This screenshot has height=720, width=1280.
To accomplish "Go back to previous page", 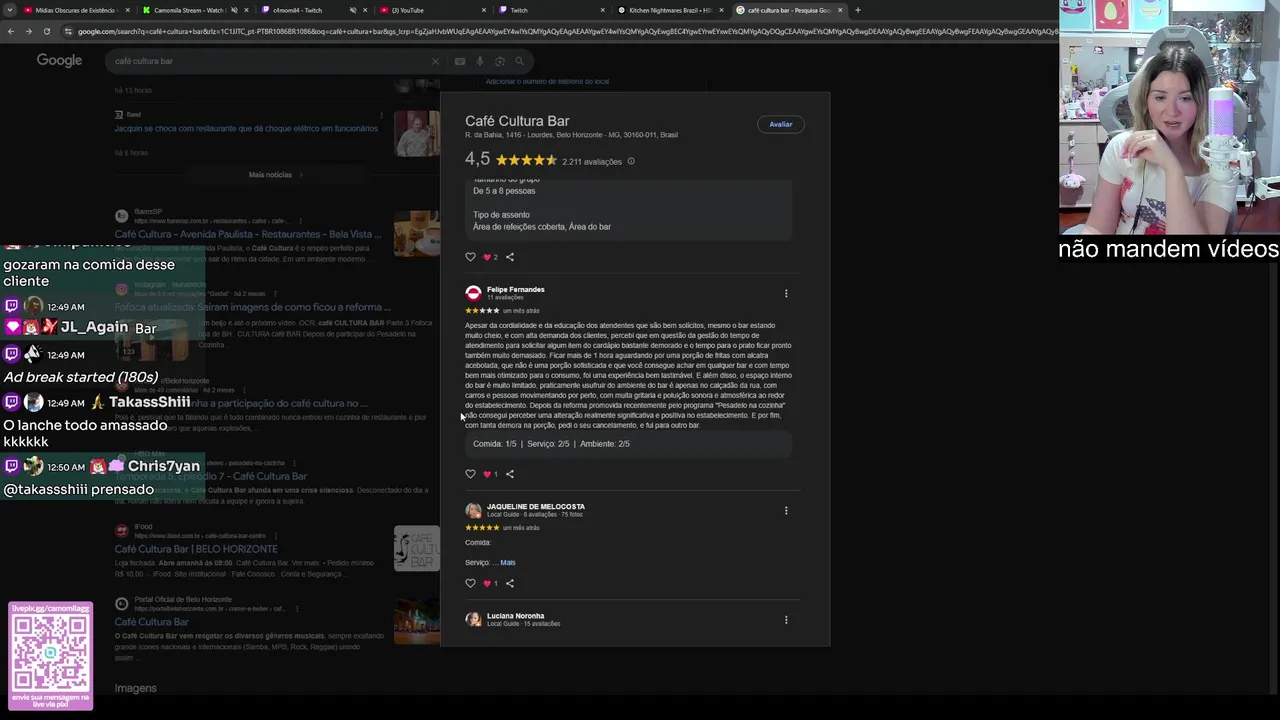I will [11, 31].
